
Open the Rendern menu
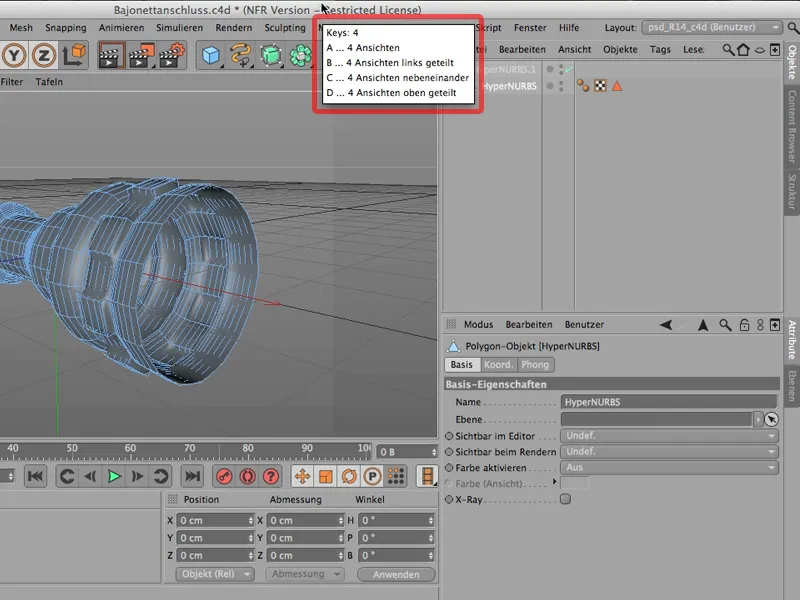click(x=233, y=28)
